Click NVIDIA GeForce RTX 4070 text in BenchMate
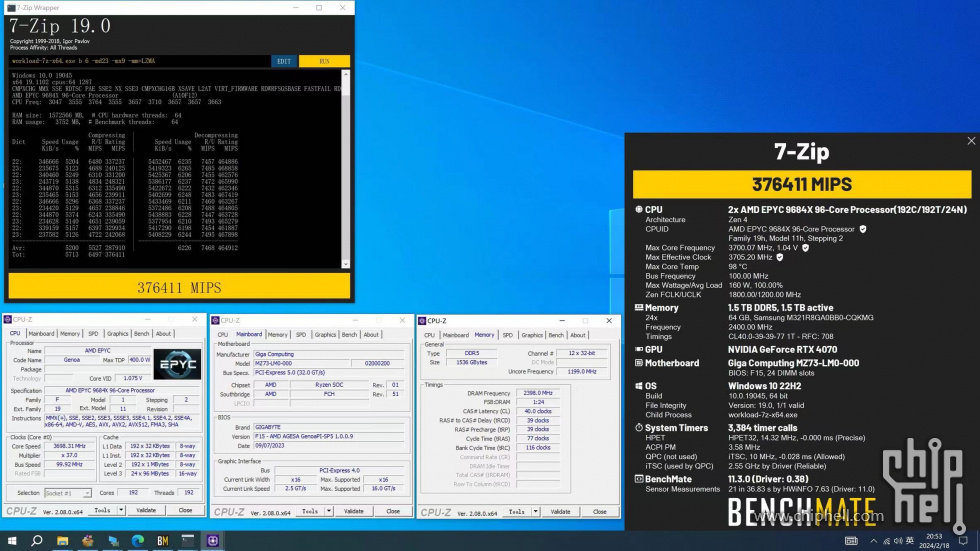This screenshot has width=980, height=551. click(782, 349)
